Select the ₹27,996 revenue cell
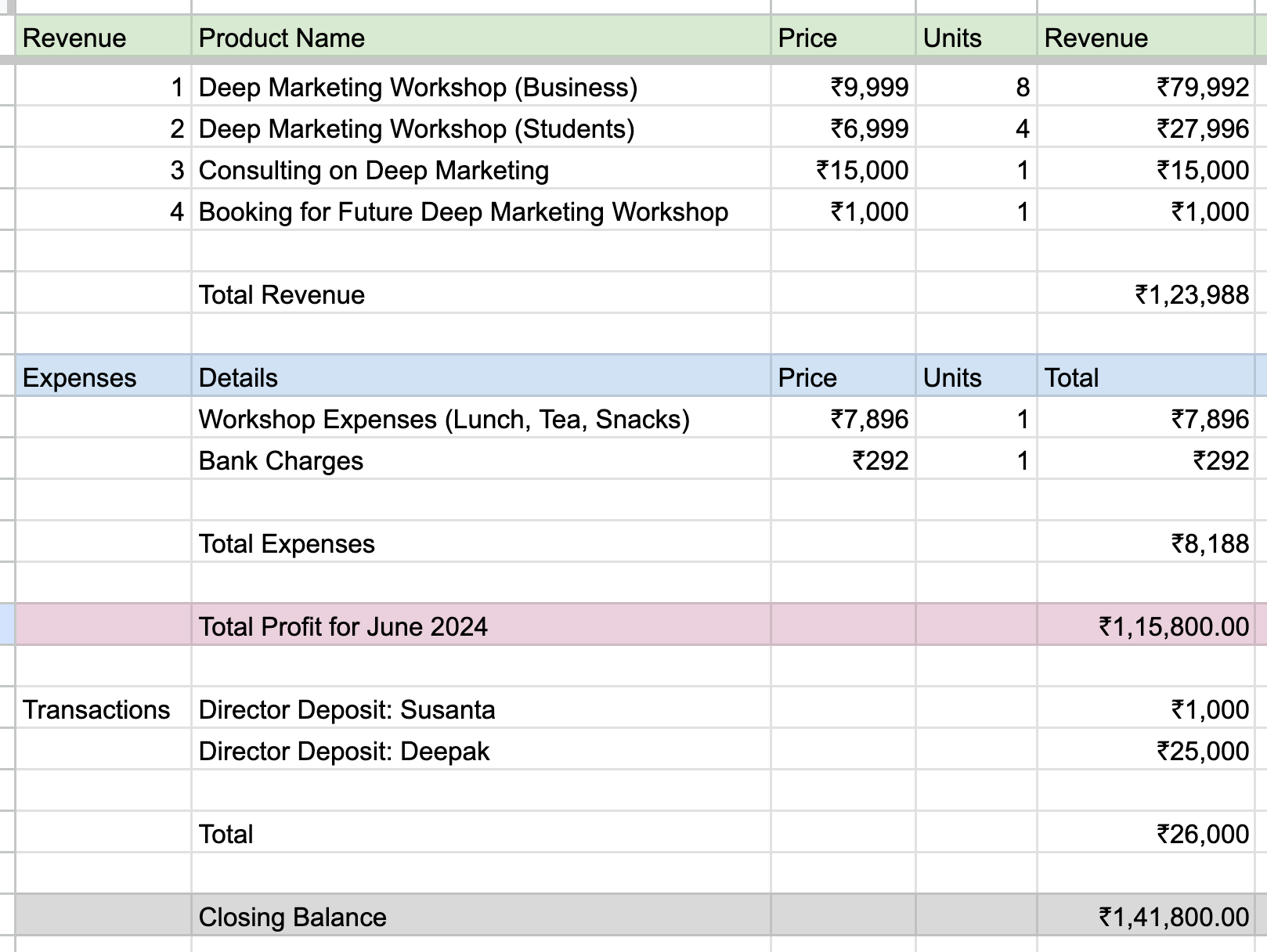 click(x=1146, y=128)
